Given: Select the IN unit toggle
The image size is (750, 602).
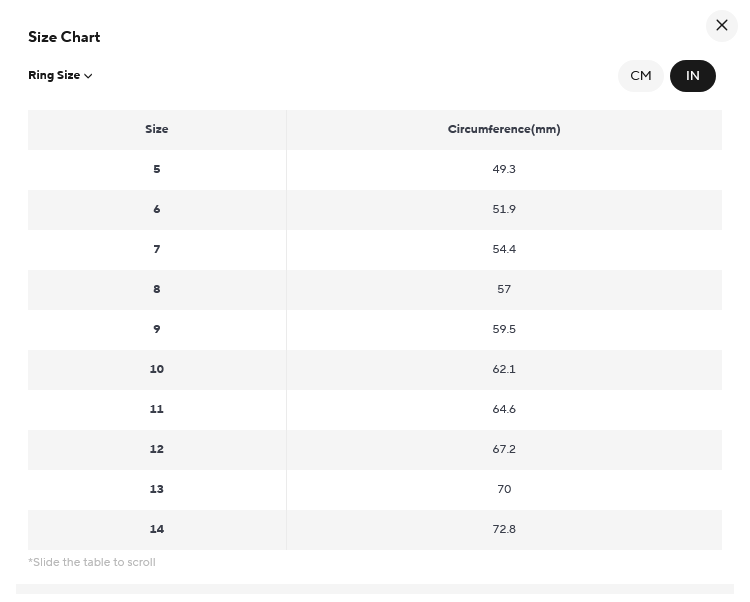Looking at the screenshot, I should [x=692, y=76].
